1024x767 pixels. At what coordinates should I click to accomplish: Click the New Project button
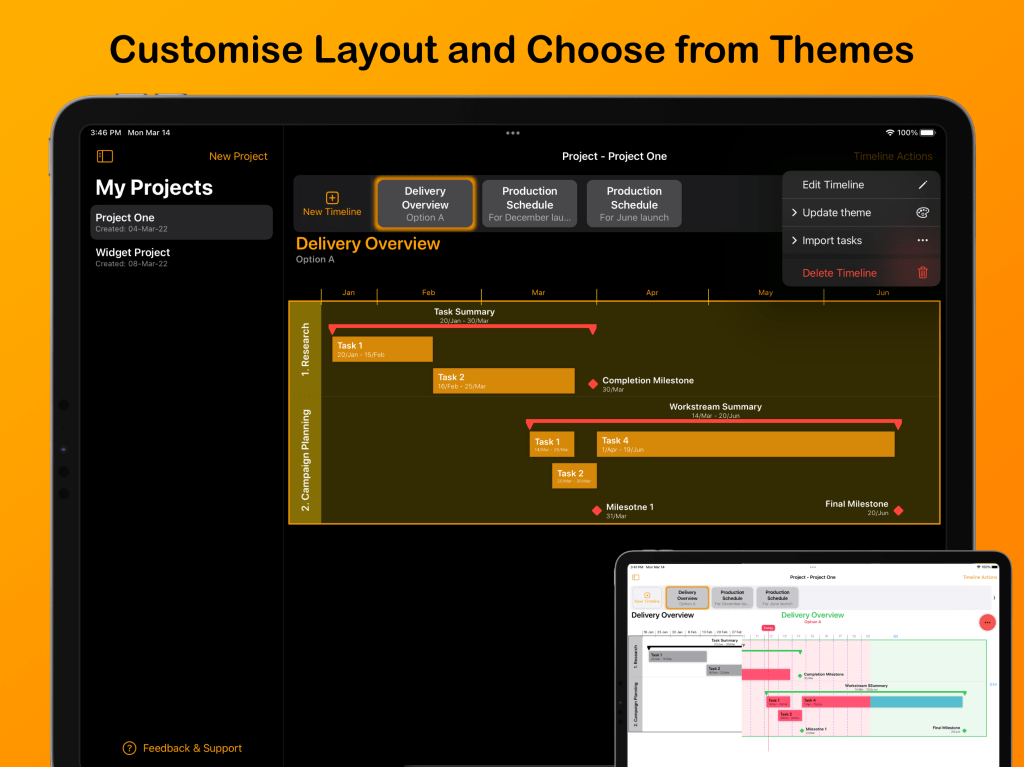click(238, 156)
